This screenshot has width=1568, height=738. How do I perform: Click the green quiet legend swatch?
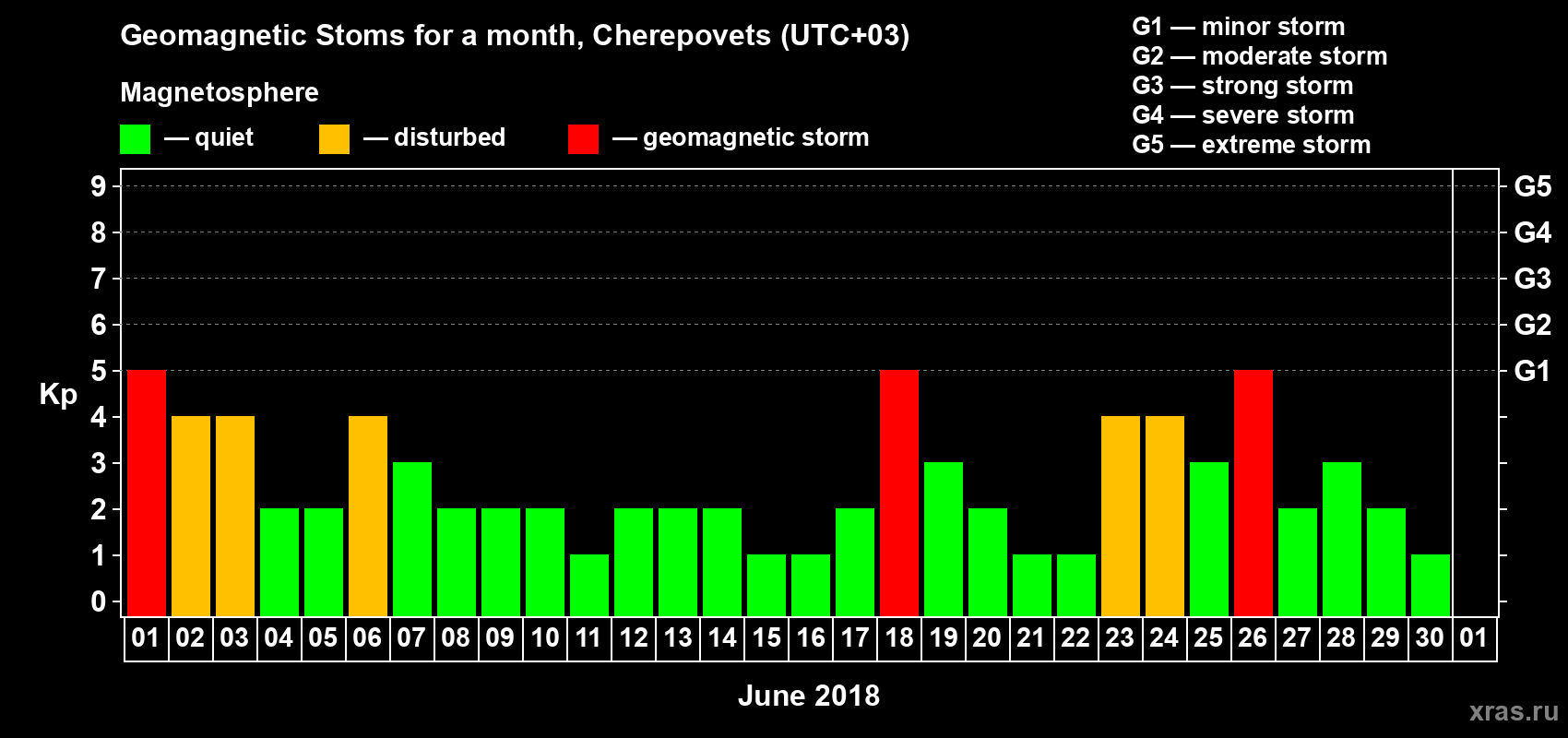click(135, 139)
